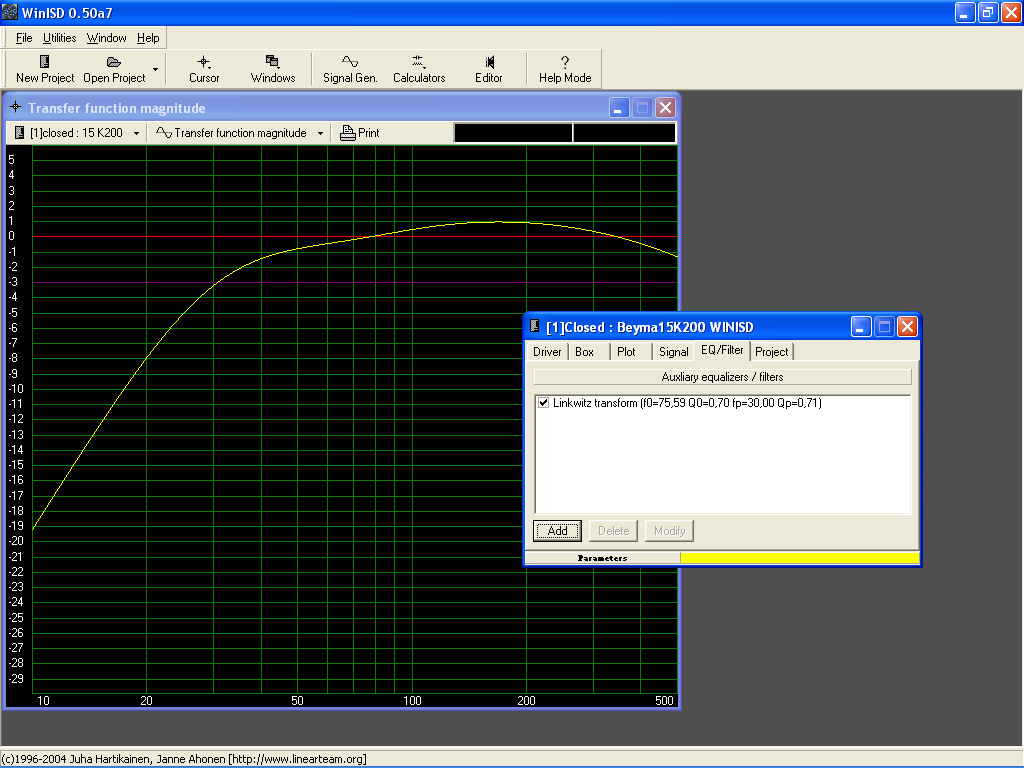Viewport: 1024px width, 768px height.
Task: Click the Auxiliary equalizers / filters header button
Action: [722, 377]
